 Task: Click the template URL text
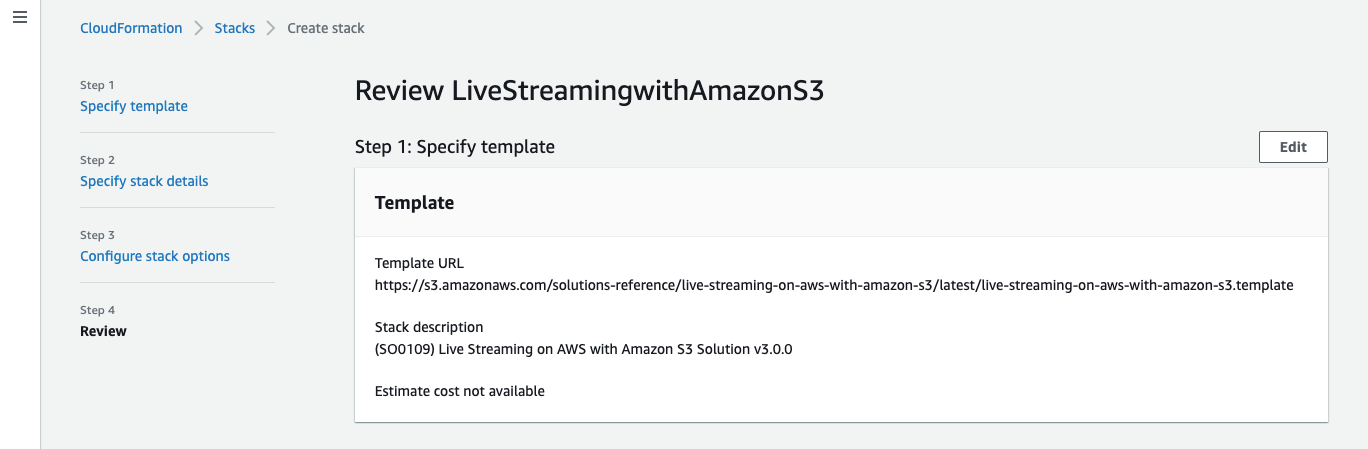(834, 285)
